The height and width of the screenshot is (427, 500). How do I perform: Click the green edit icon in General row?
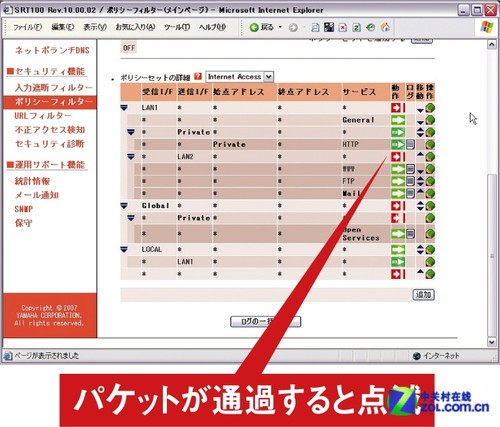point(430,120)
